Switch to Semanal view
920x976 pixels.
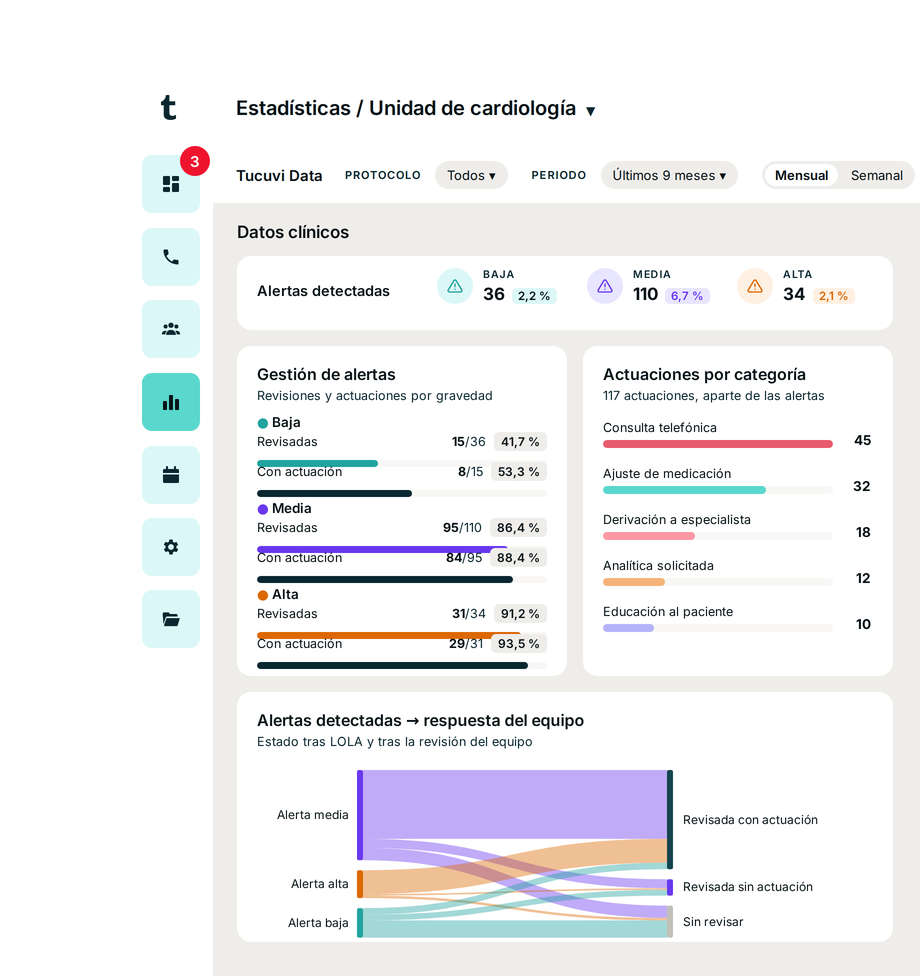click(x=876, y=176)
